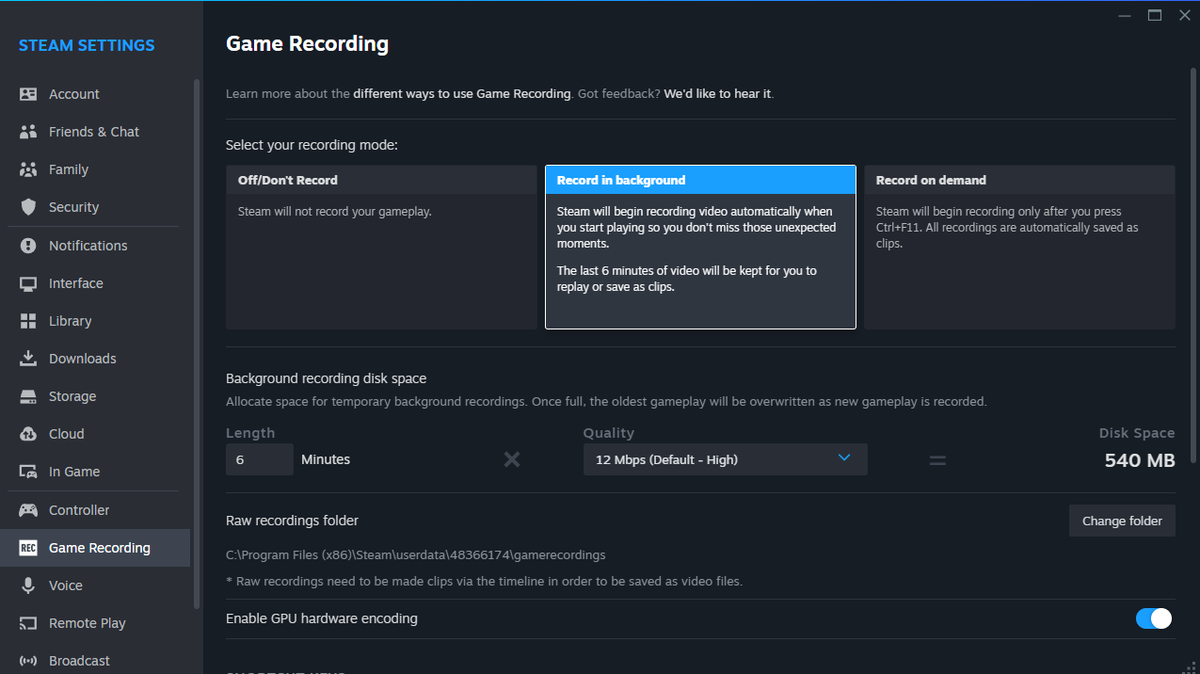Click the Controller gamepad icon

(28, 510)
